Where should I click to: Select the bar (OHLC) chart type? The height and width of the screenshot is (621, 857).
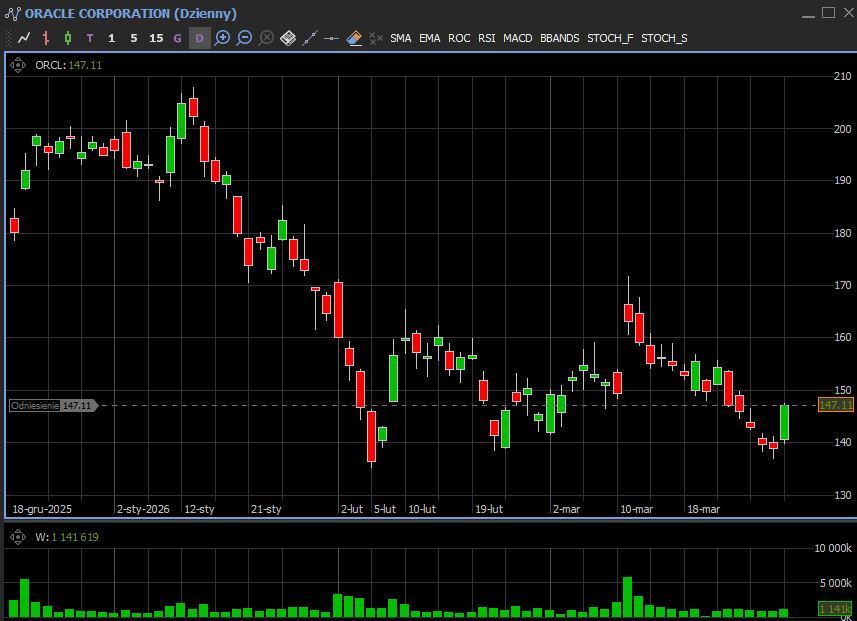(x=46, y=38)
